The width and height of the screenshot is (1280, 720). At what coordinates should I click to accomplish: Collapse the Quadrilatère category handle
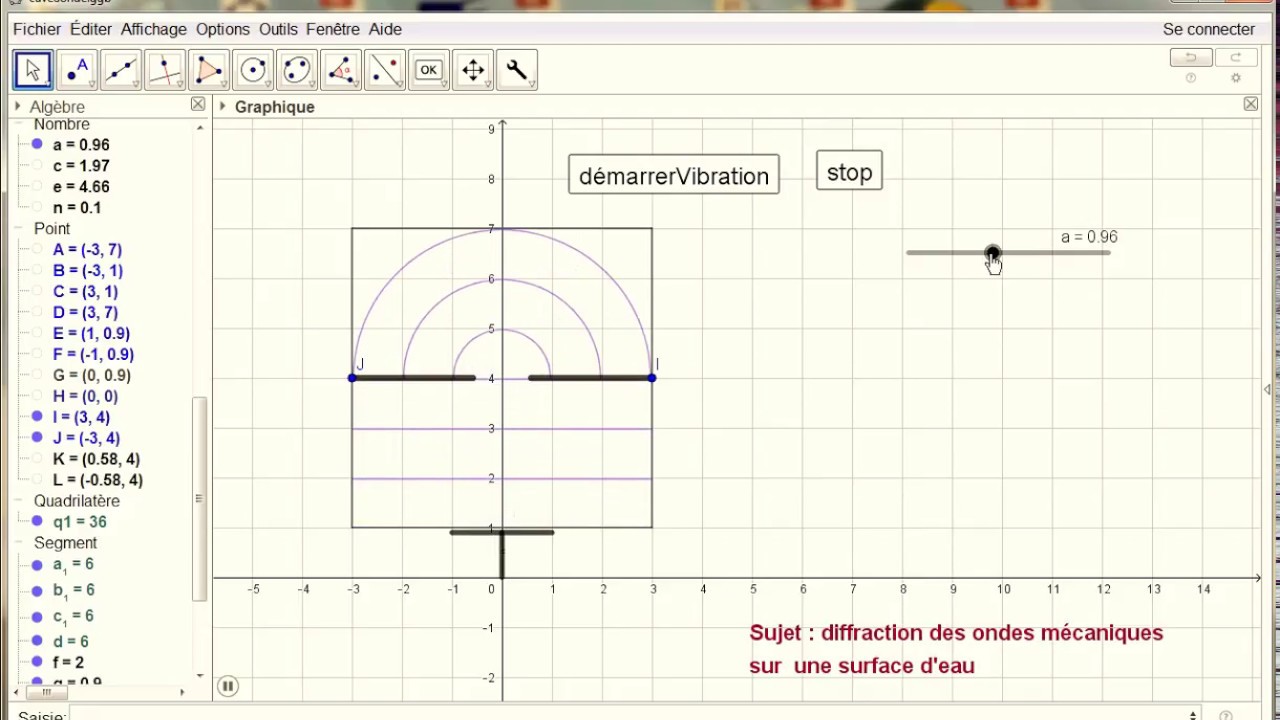(x=20, y=501)
